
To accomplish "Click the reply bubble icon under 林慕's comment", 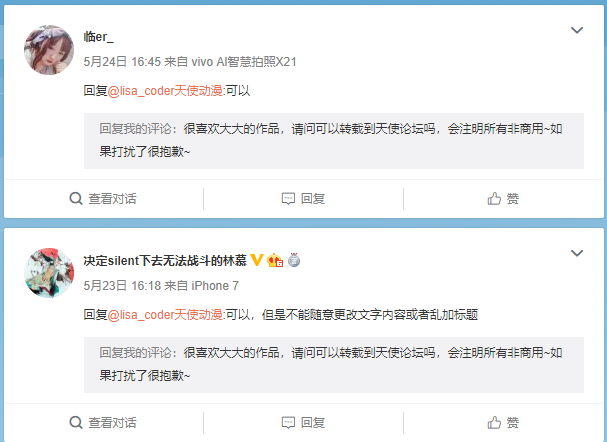I will coord(288,423).
